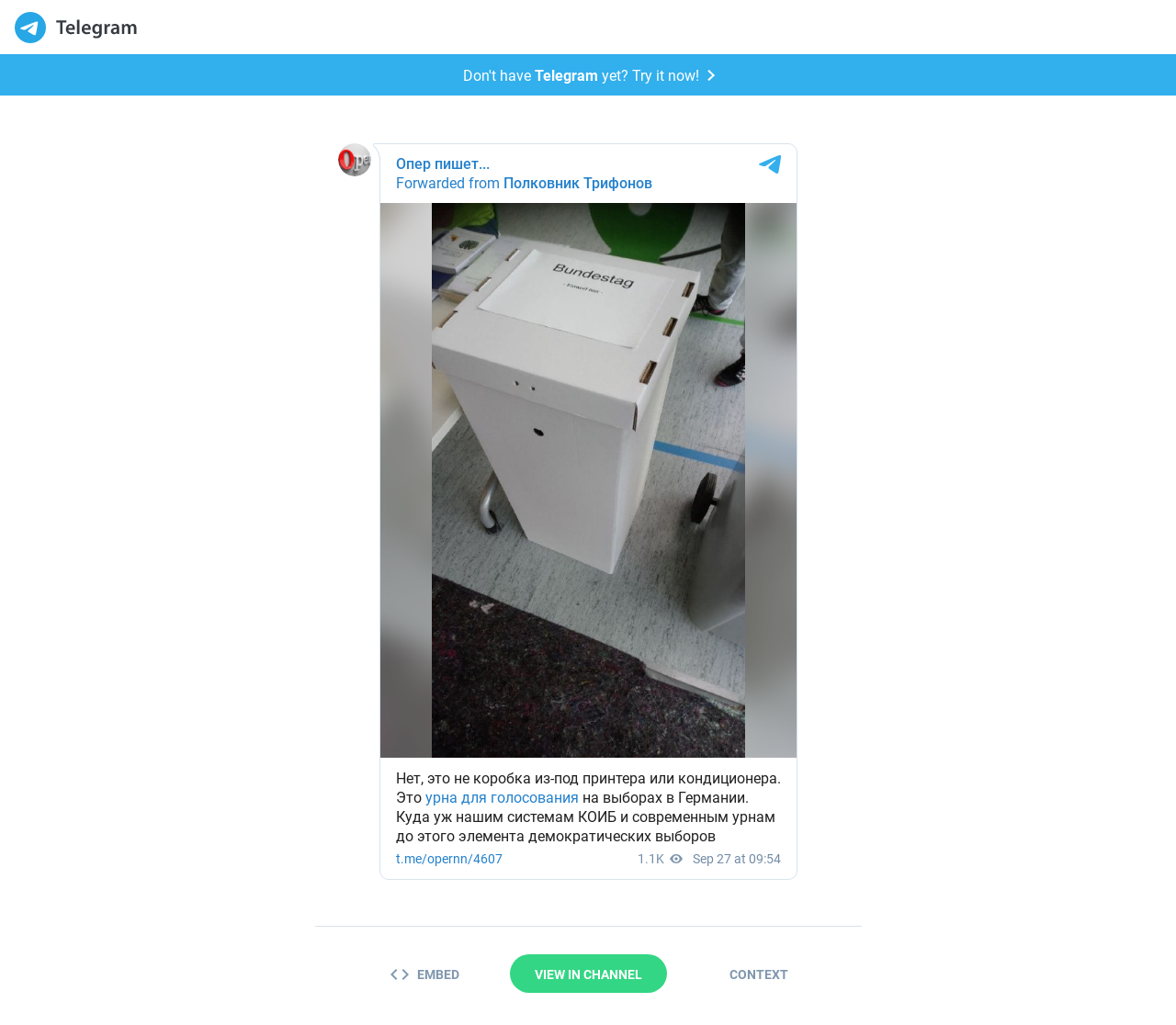Click the Forwarded from label text
Image resolution: width=1176 pixels, height=1025 pixels.
tap(447, 183)
